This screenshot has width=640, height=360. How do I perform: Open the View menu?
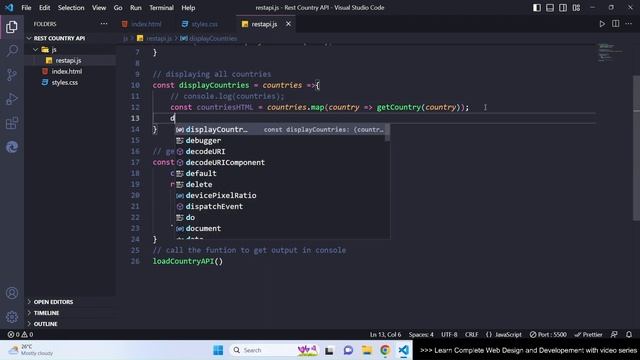tap(99, 8)
